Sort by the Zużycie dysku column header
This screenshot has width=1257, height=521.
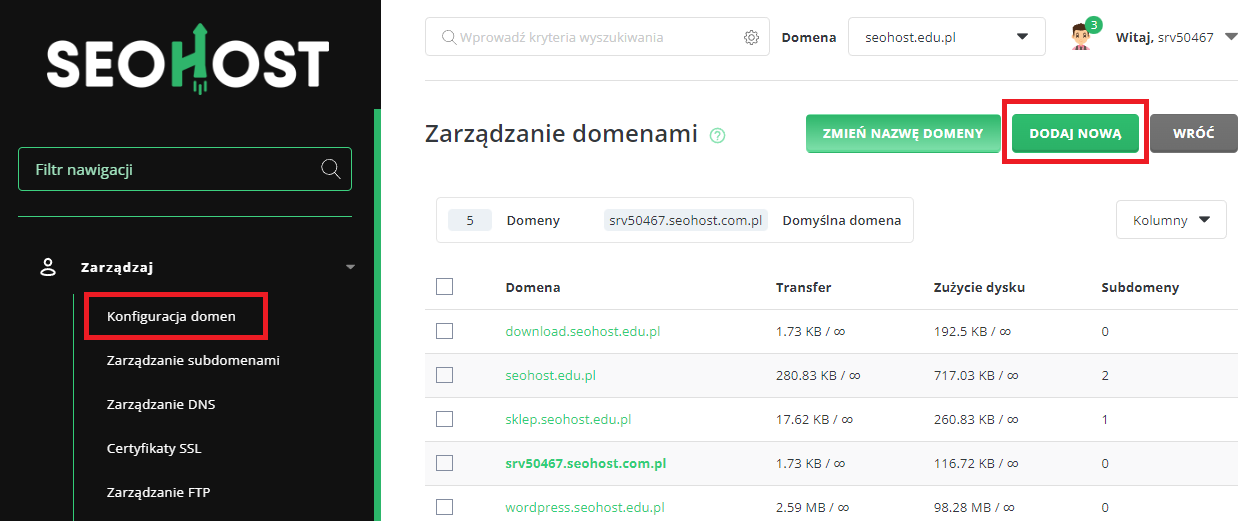click(x=979, y=287)
